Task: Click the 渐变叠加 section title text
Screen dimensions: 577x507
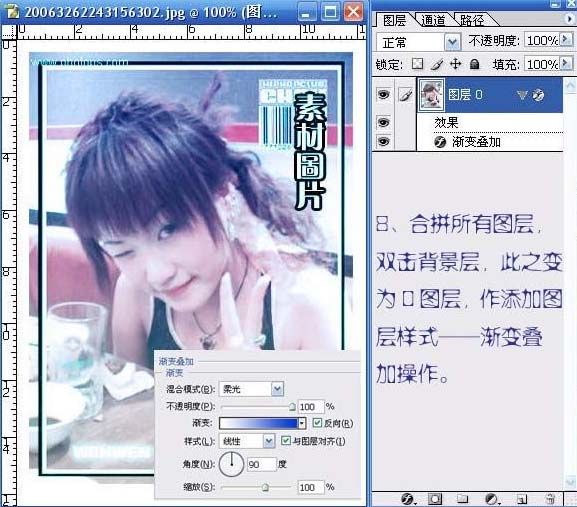Action: click(176, 361)
